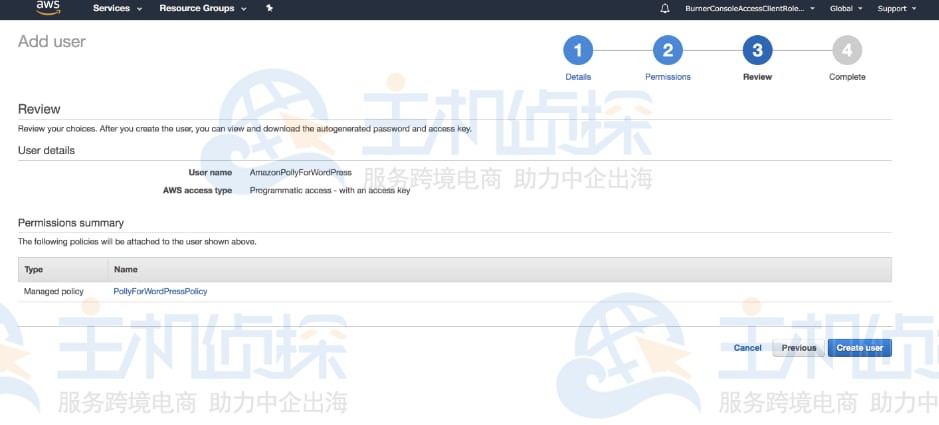This screenshot has width=939, height=425.
Task: Click the pin shortcuts icon
Action: point(269,8)
